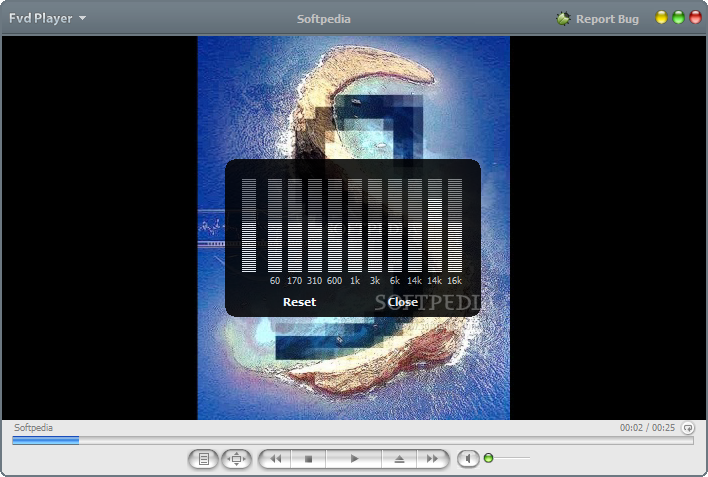Click the green bug icon
708x477 pixels.
click(563, 19)
